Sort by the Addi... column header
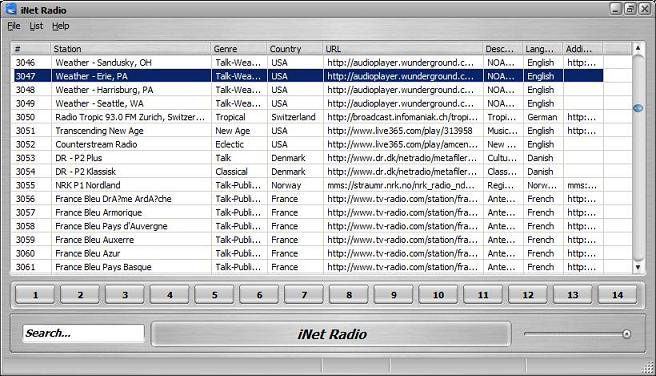 pyautogui.click(x=583, y=49)
